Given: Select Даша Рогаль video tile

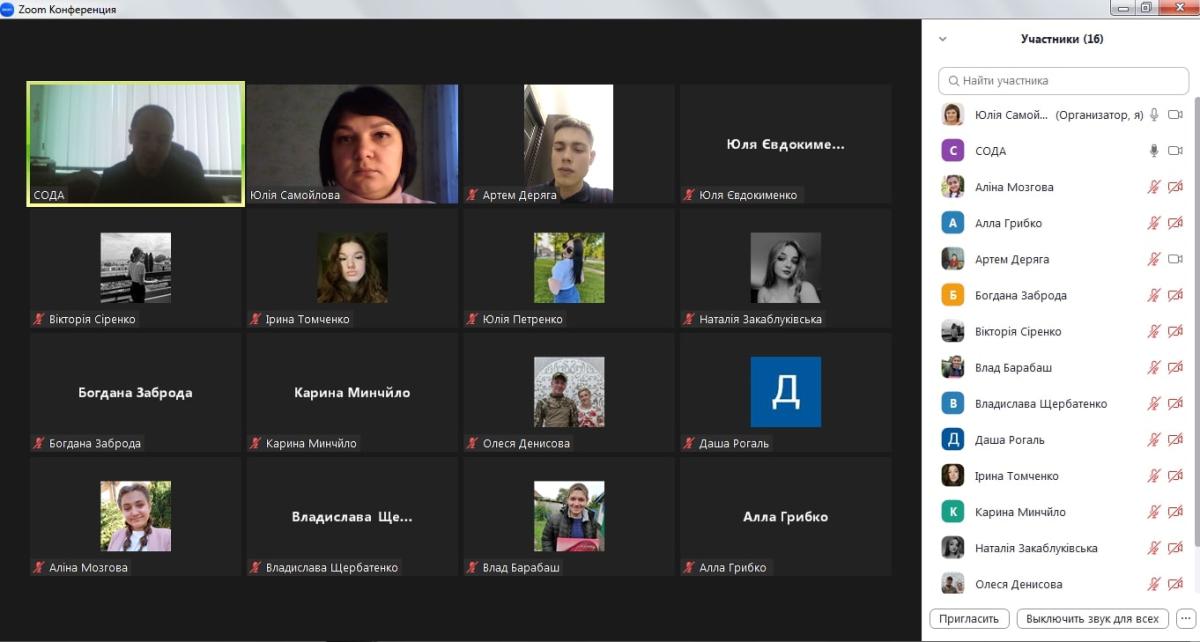Looking at the screenshot, I should 785,392.
